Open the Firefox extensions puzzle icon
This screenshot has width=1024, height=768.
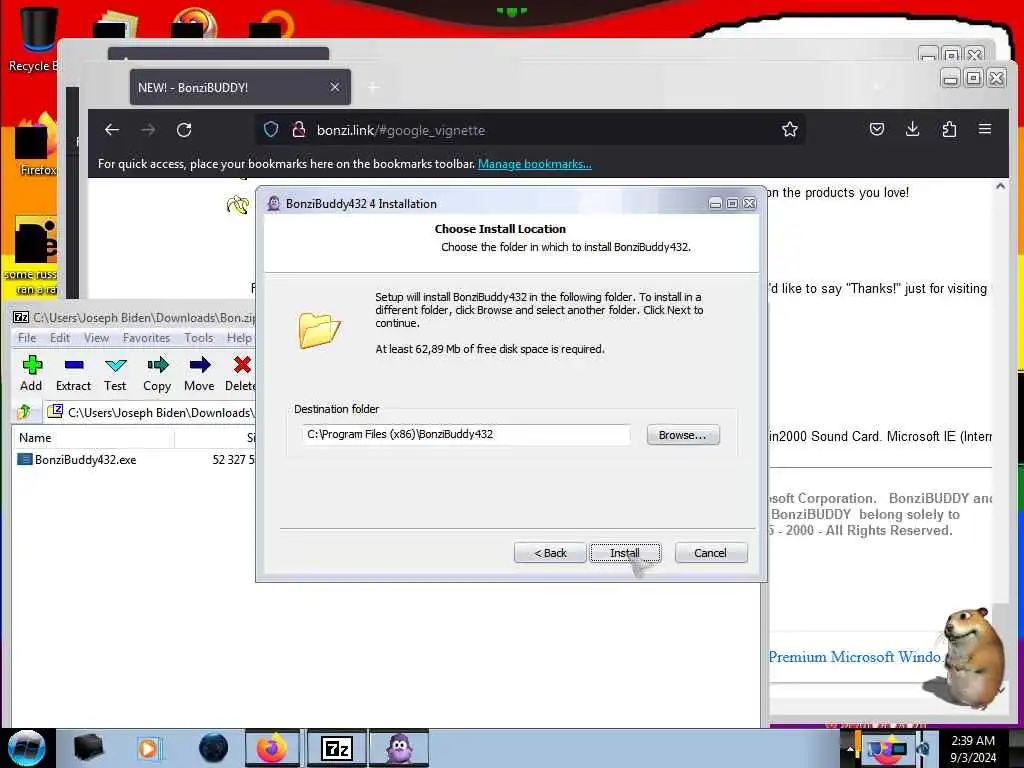(949, 129)
